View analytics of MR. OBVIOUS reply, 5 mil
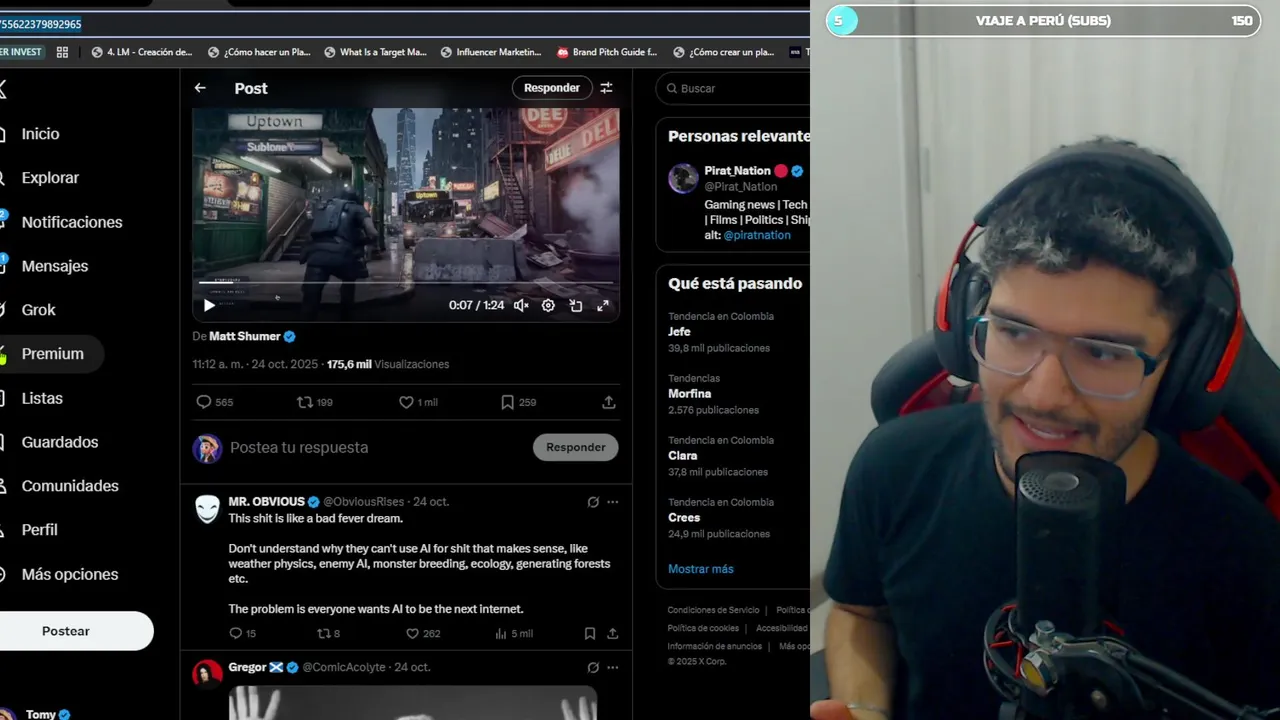 (514, 633)
